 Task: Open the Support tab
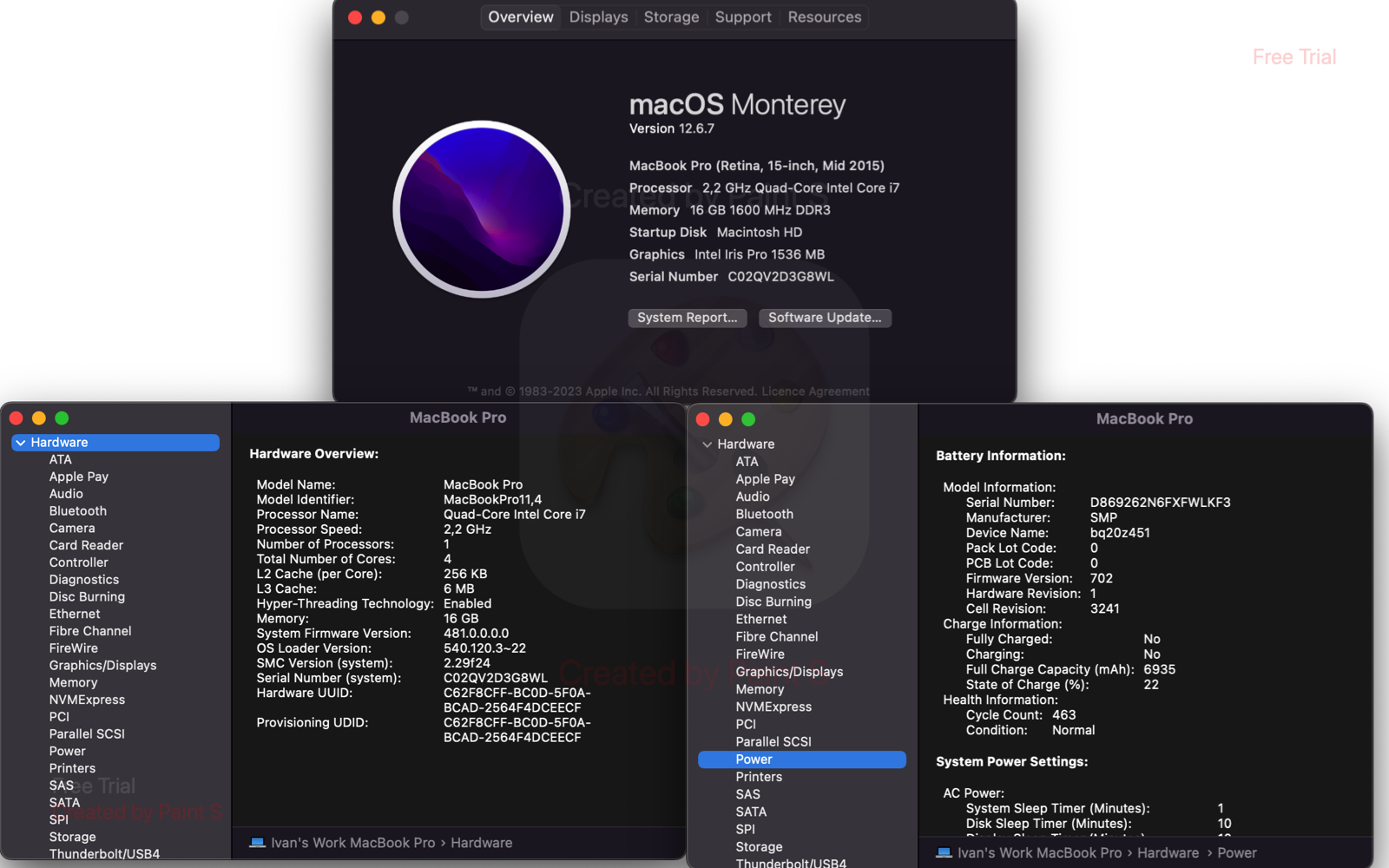click(x=743, y=17)
